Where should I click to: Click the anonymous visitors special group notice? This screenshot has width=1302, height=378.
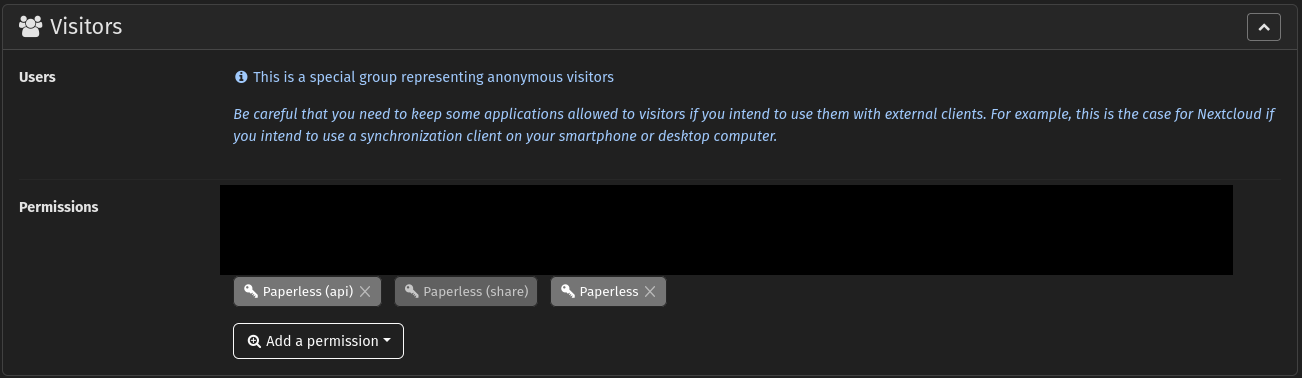coord(433,76)
